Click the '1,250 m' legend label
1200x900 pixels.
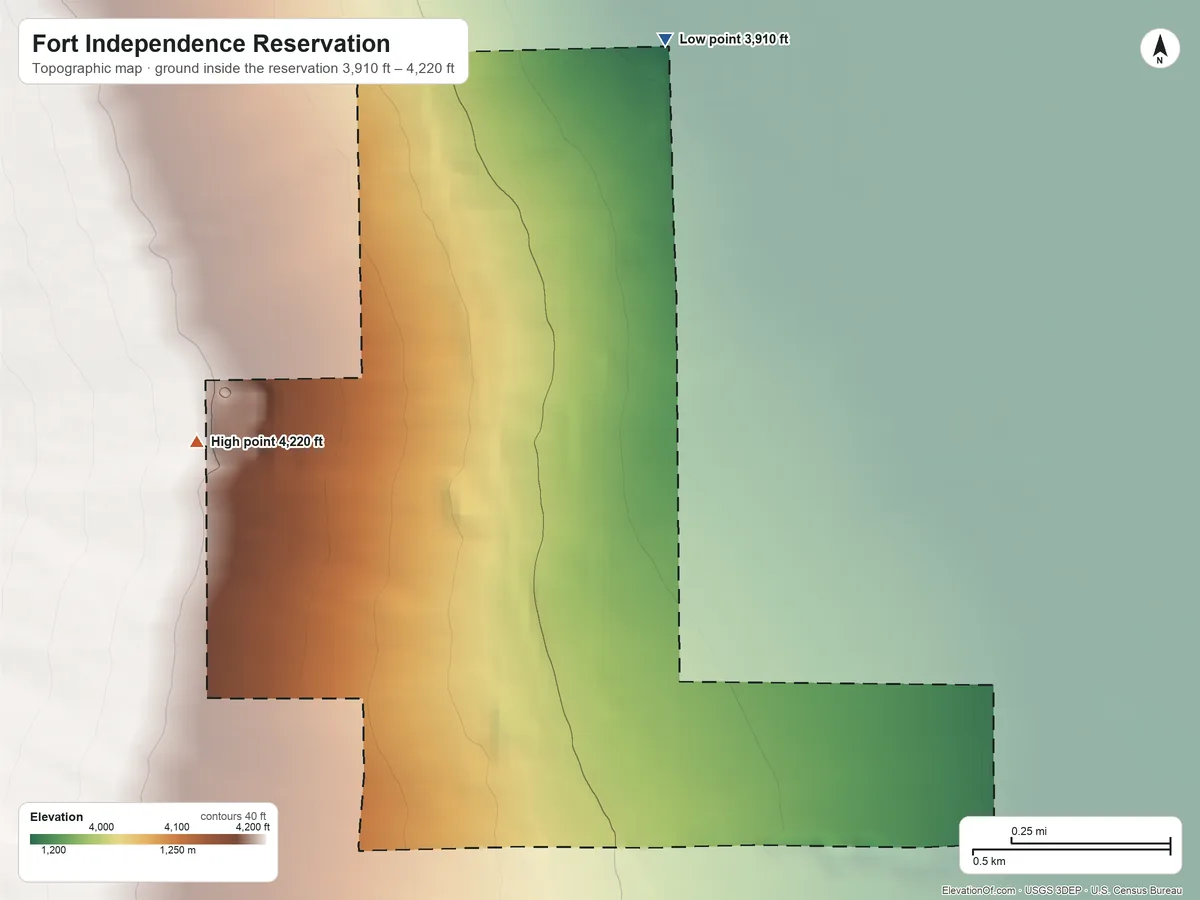coord(178,851)
